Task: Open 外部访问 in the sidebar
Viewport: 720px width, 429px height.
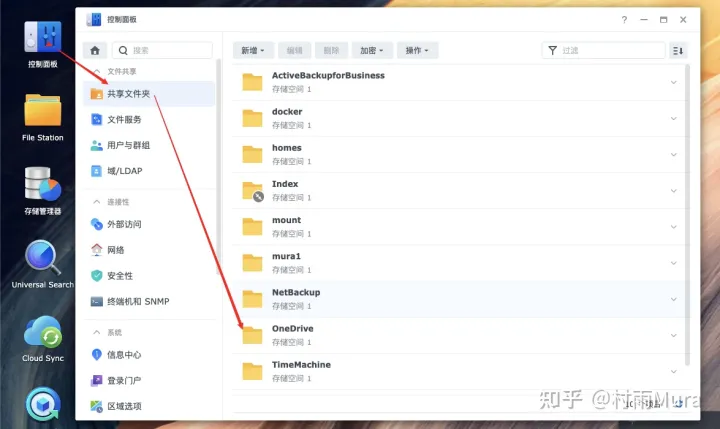Action: click(x=149, y=224)
